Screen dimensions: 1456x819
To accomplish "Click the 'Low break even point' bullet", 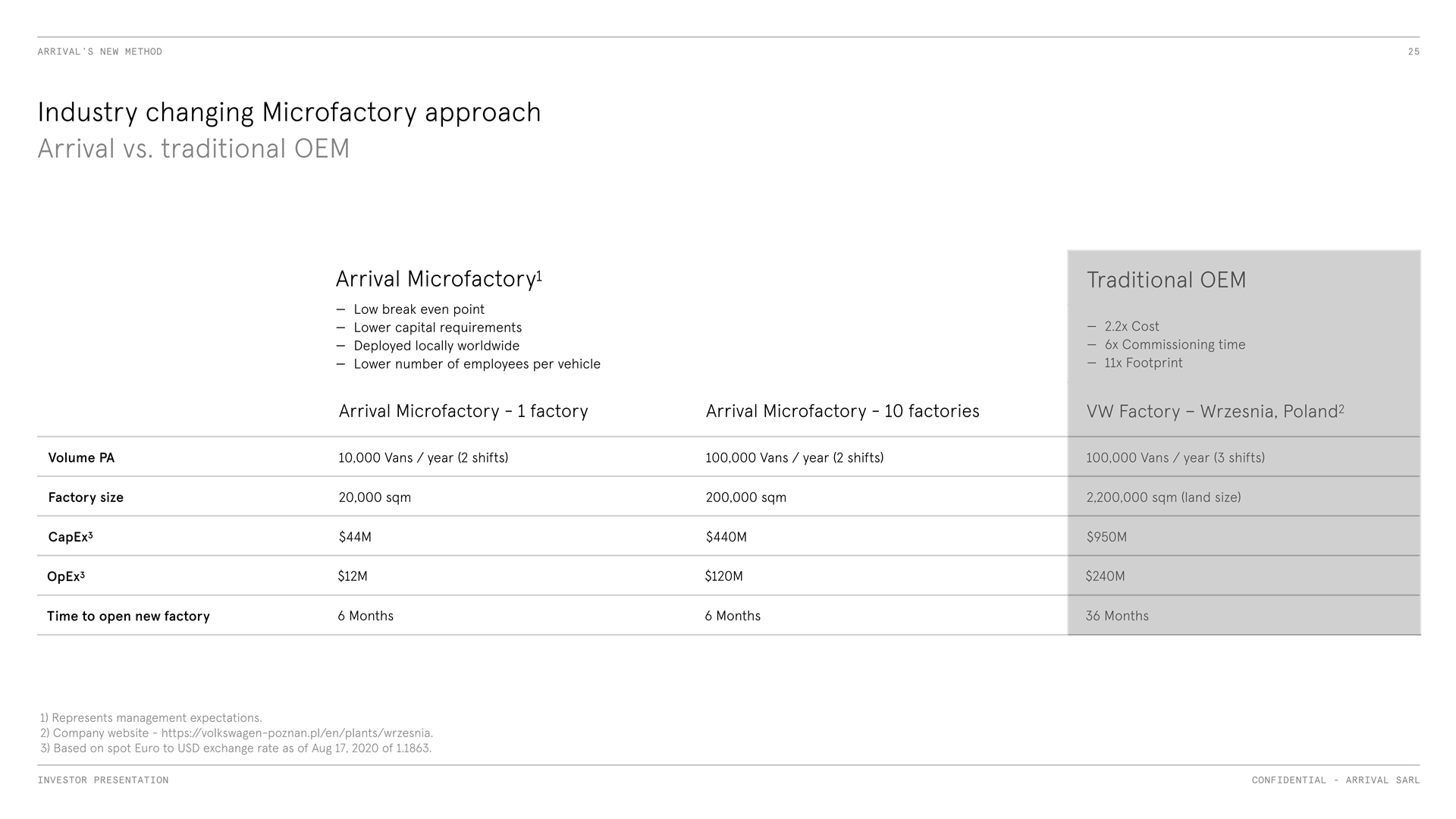I will coord(419,309).
